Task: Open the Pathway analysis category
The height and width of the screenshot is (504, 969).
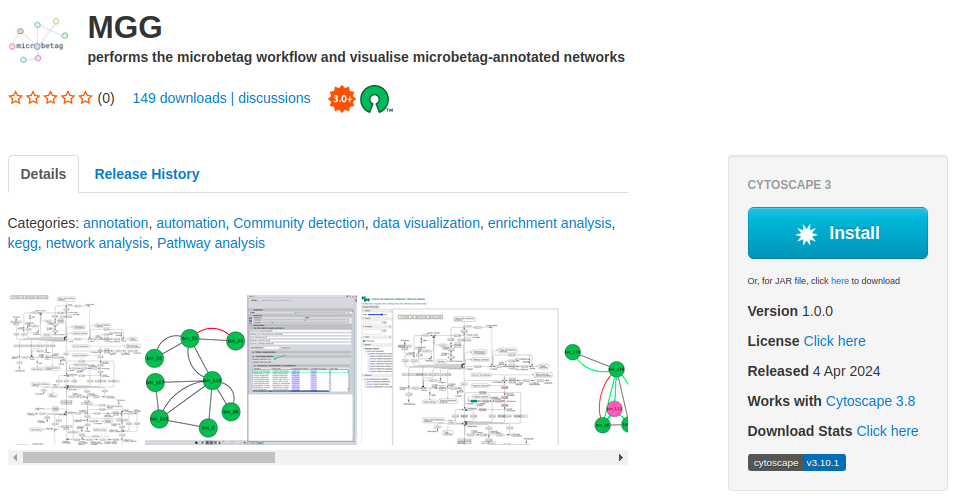Action: [x=211, y=243]
